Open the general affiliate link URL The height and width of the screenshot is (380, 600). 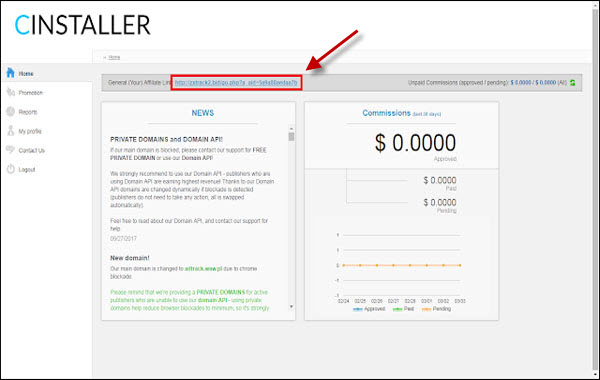(236, 83)
